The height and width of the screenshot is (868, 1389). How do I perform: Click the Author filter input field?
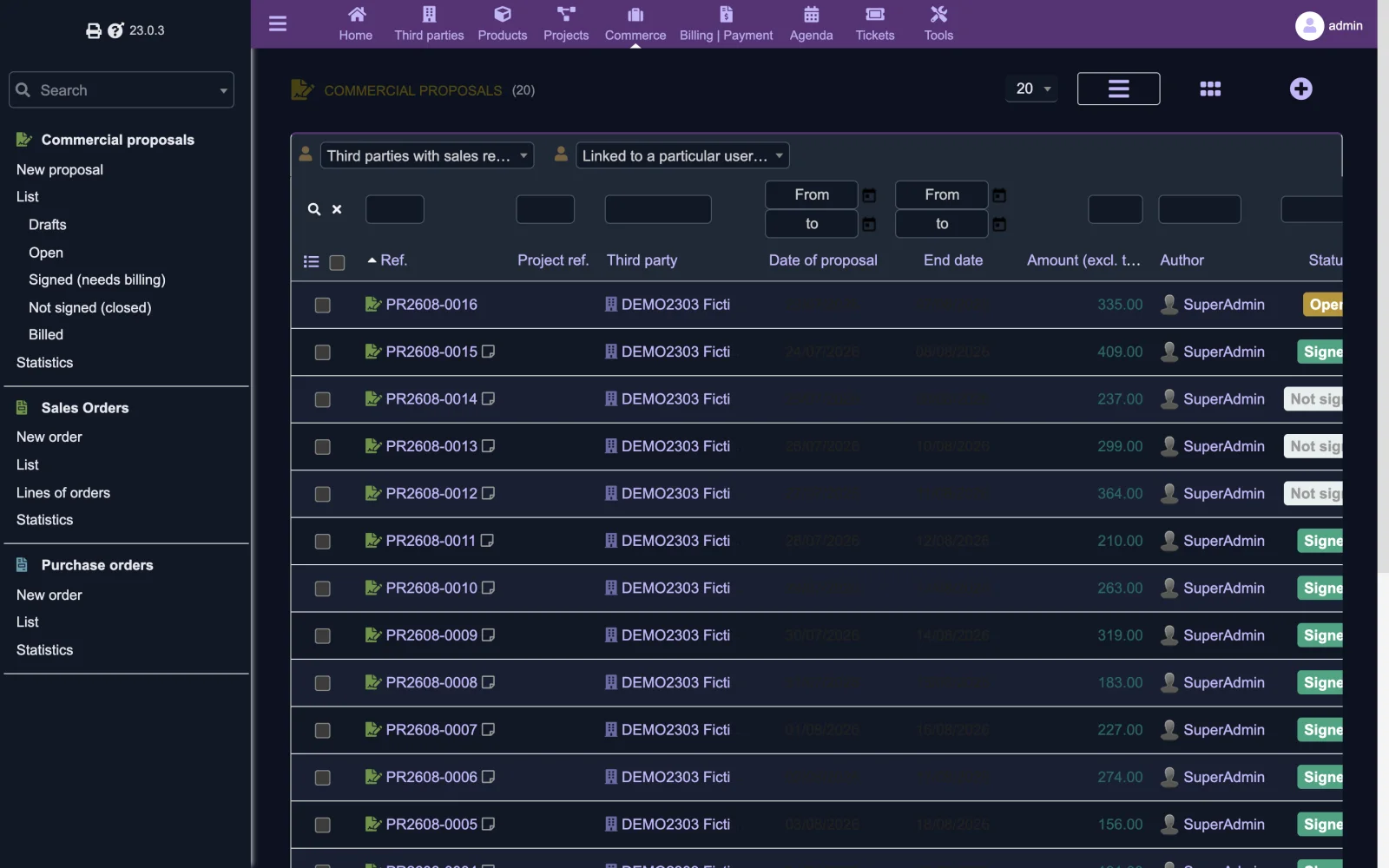tap(1200, 209)
